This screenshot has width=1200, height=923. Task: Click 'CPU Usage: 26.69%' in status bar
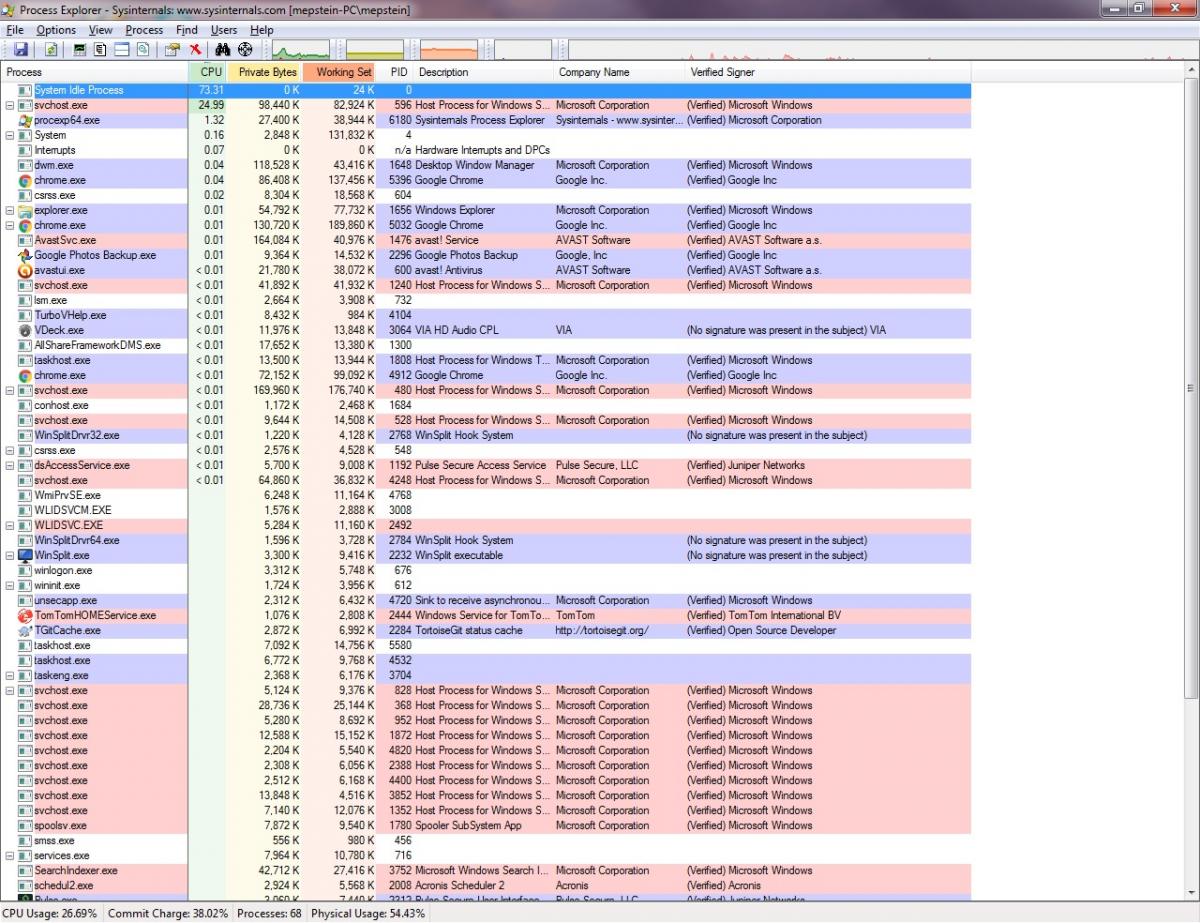pos(50,913)
